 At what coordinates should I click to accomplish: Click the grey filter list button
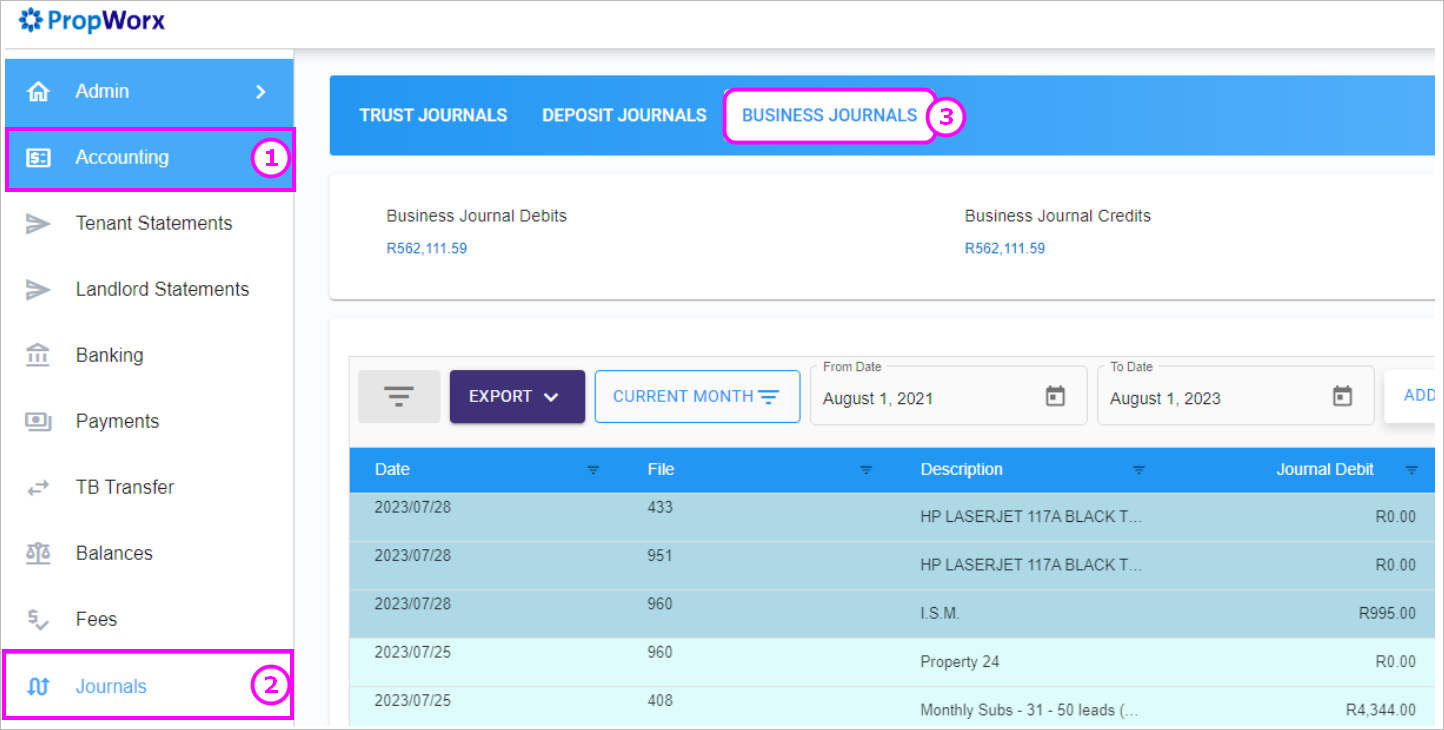pos(399,397)
